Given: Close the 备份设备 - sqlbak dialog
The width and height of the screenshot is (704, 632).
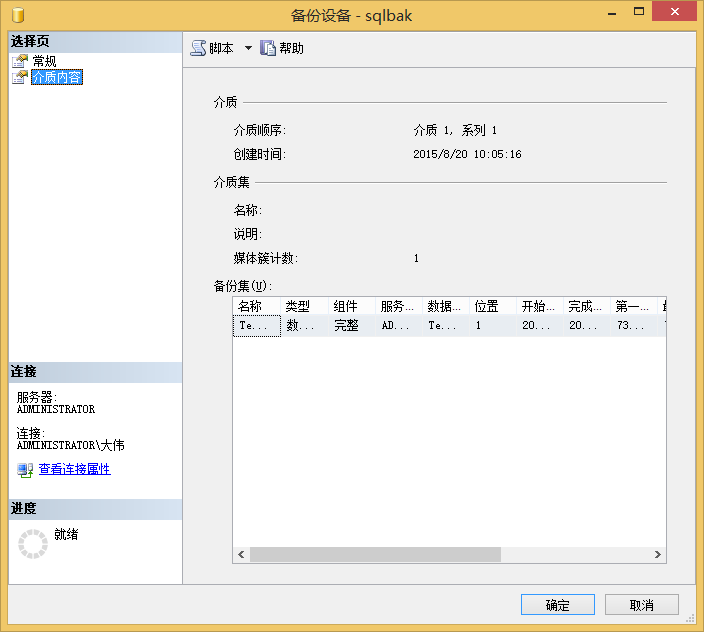Looking at the screenshot, I should [675, 12].
